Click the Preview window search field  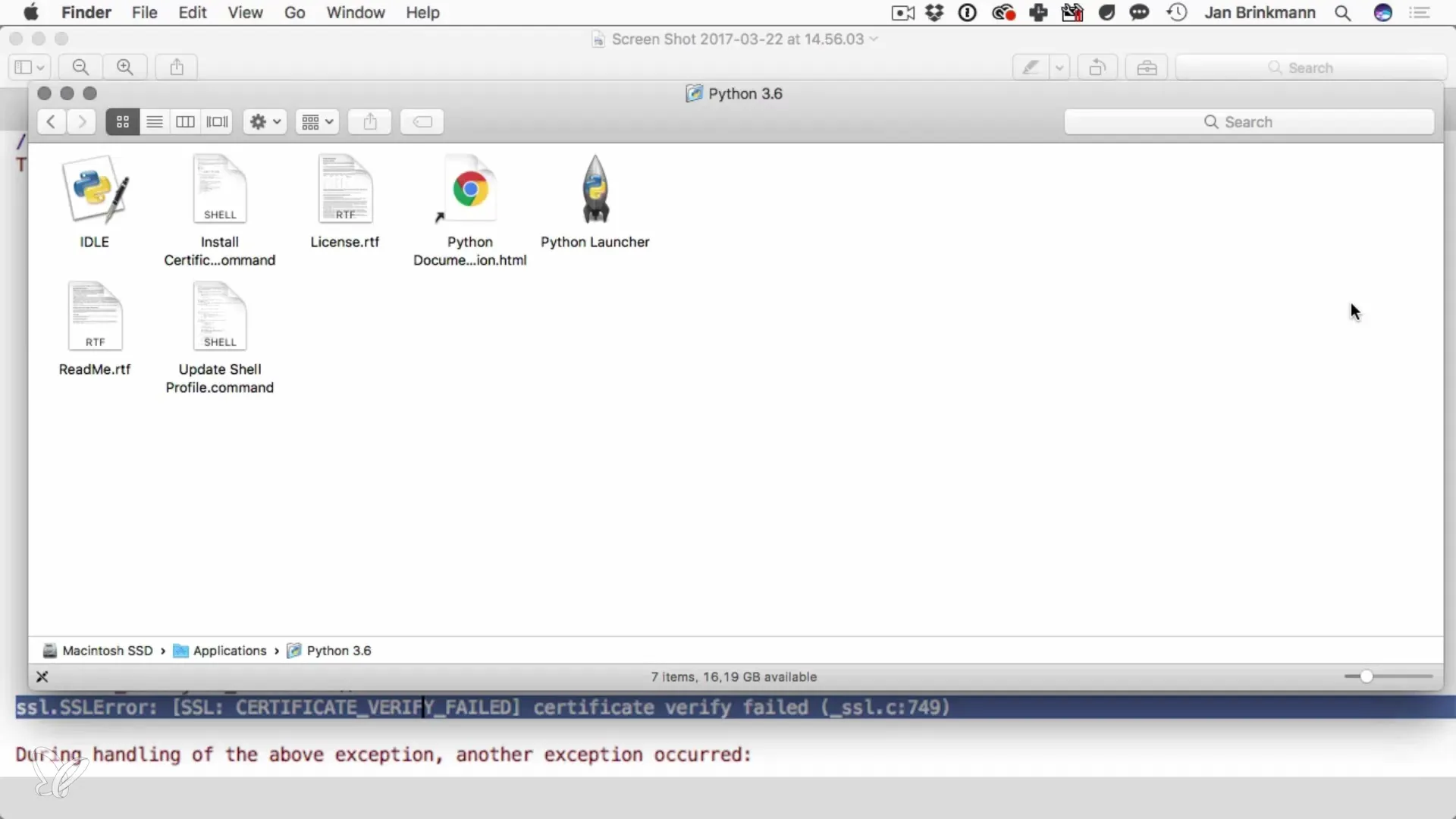point(1311,67)
